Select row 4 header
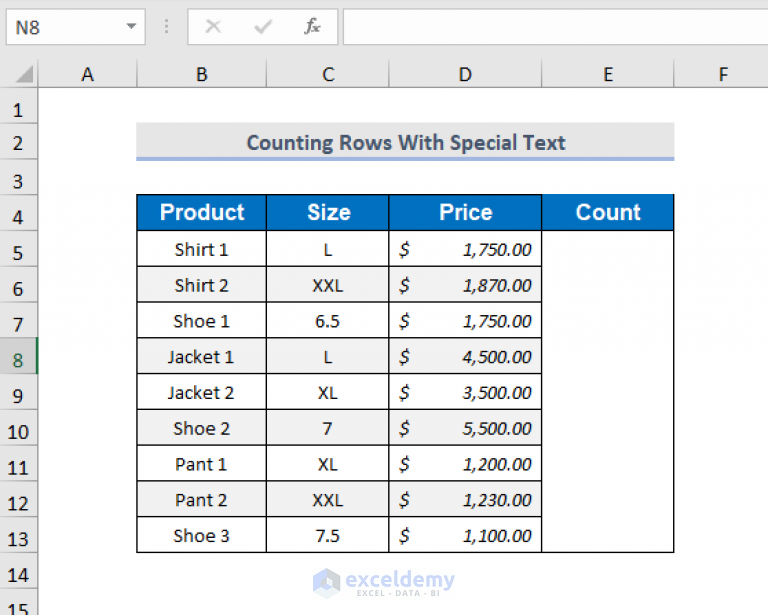Image resolution: width=768 pixels, height=615 pixels. pos(18,213)
